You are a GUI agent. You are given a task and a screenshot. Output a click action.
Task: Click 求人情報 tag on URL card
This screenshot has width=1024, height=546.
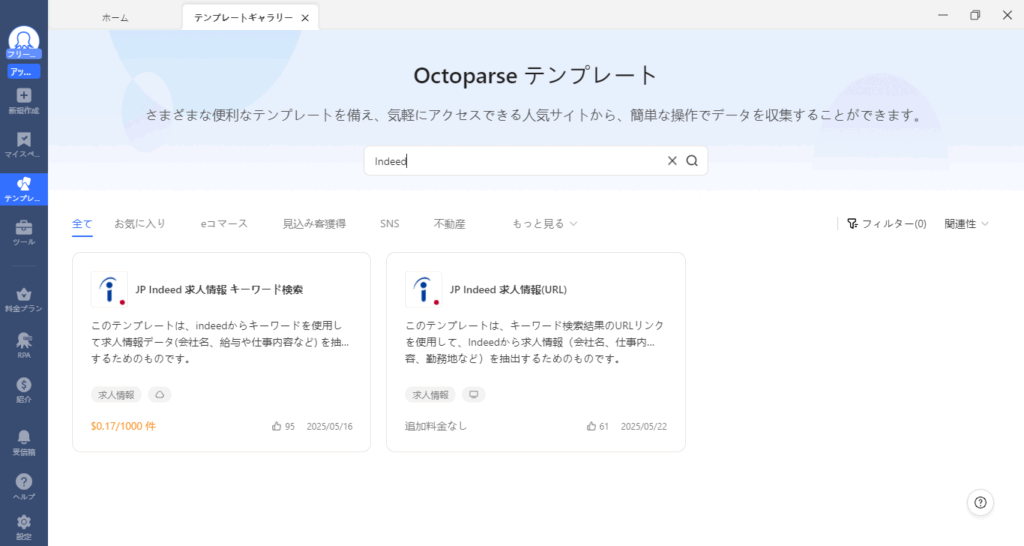[430, 394]
